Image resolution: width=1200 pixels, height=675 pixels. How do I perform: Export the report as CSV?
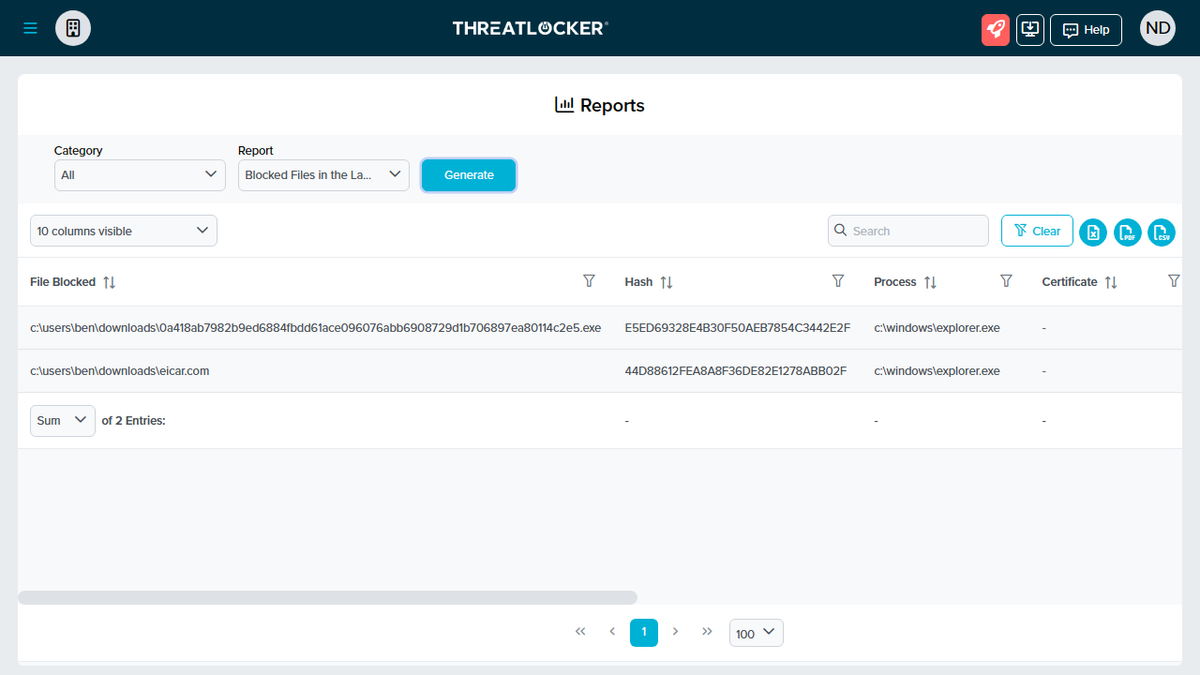click(1161, 231)
